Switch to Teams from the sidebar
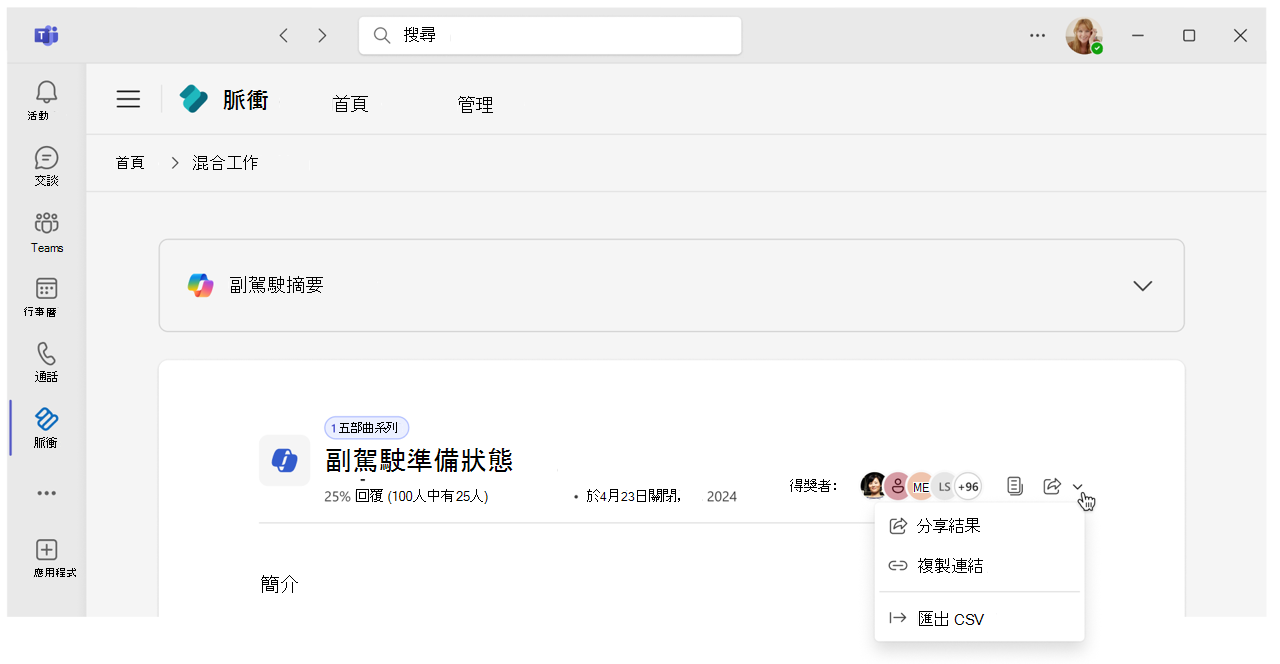Viewport: 1280px width, 664px height. (45, 231)
